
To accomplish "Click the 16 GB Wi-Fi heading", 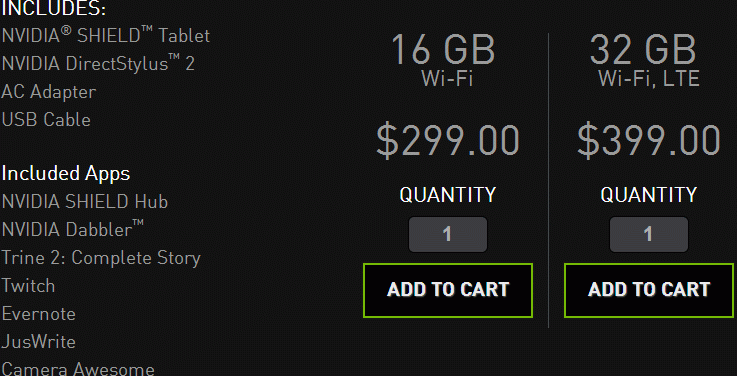I will (x=444, y=60).
